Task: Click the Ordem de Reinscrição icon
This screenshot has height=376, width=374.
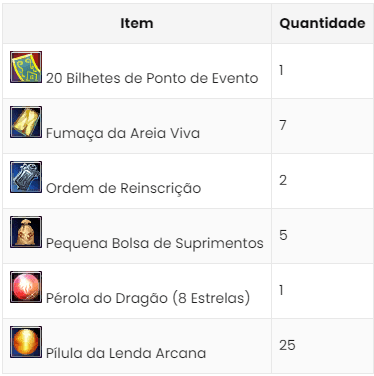Action: pos(26,177)
